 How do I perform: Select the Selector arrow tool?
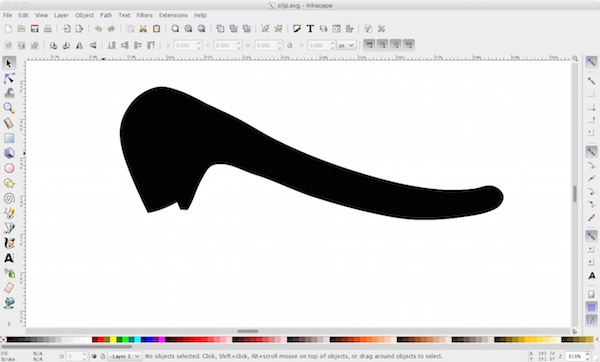click(x=9, y=63)
